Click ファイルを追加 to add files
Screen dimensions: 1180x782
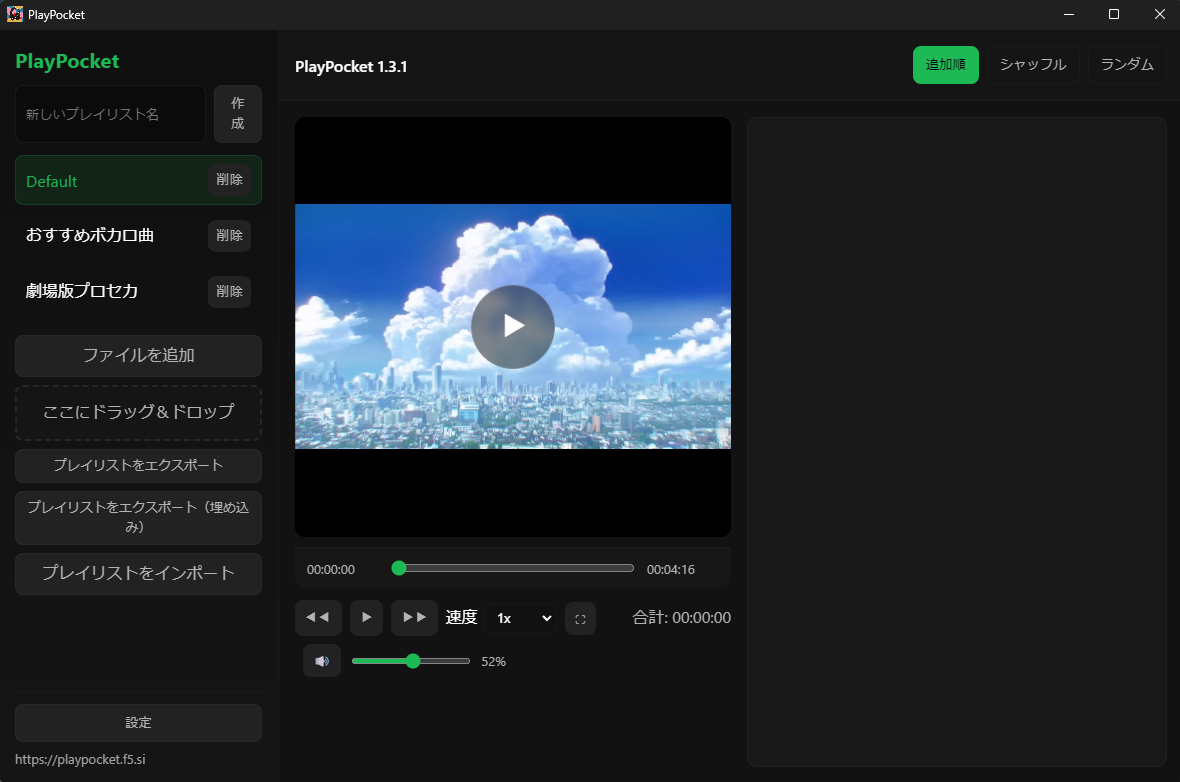coord(138,355)
